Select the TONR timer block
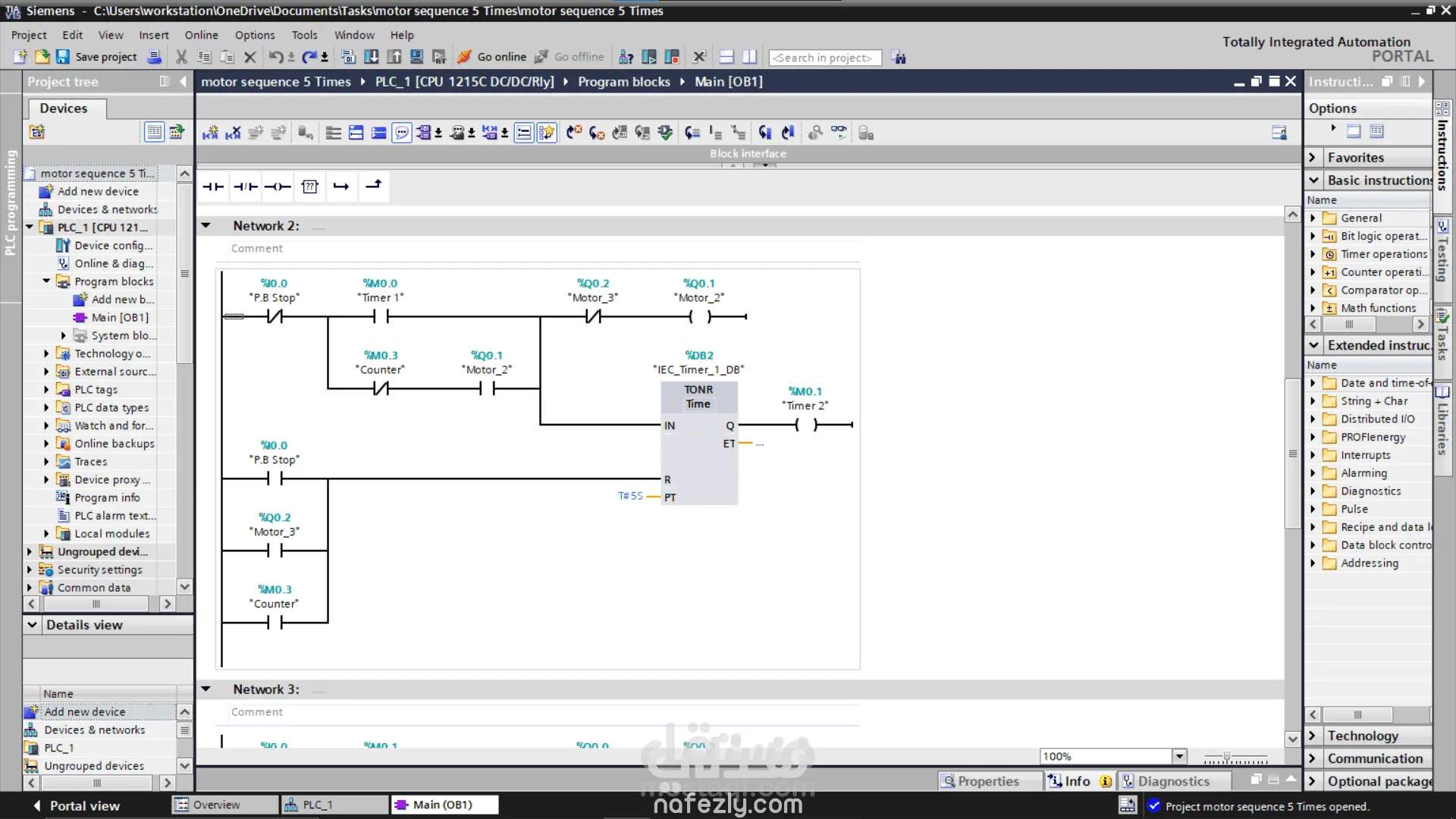Image resolution: width=1456 pixels, height=819 pixels. coord(699,443)
